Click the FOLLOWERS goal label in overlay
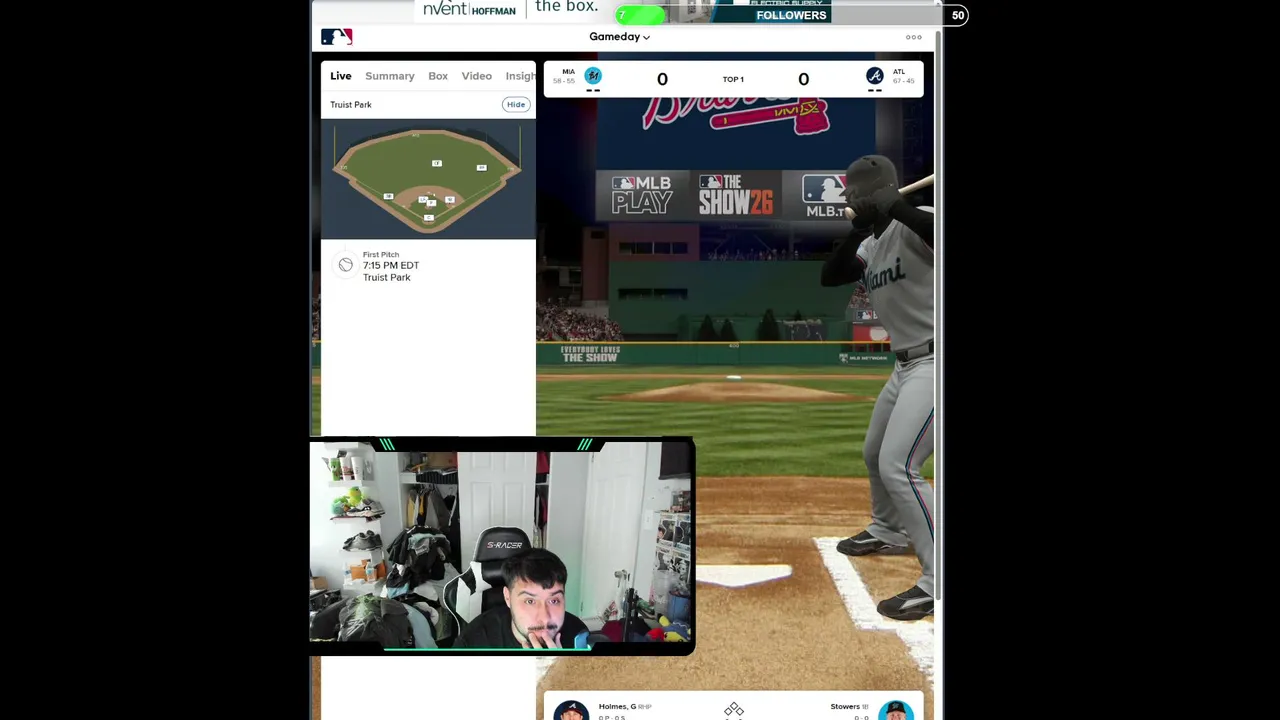This screenshot has width=1280, height=720. click(791, 15)
